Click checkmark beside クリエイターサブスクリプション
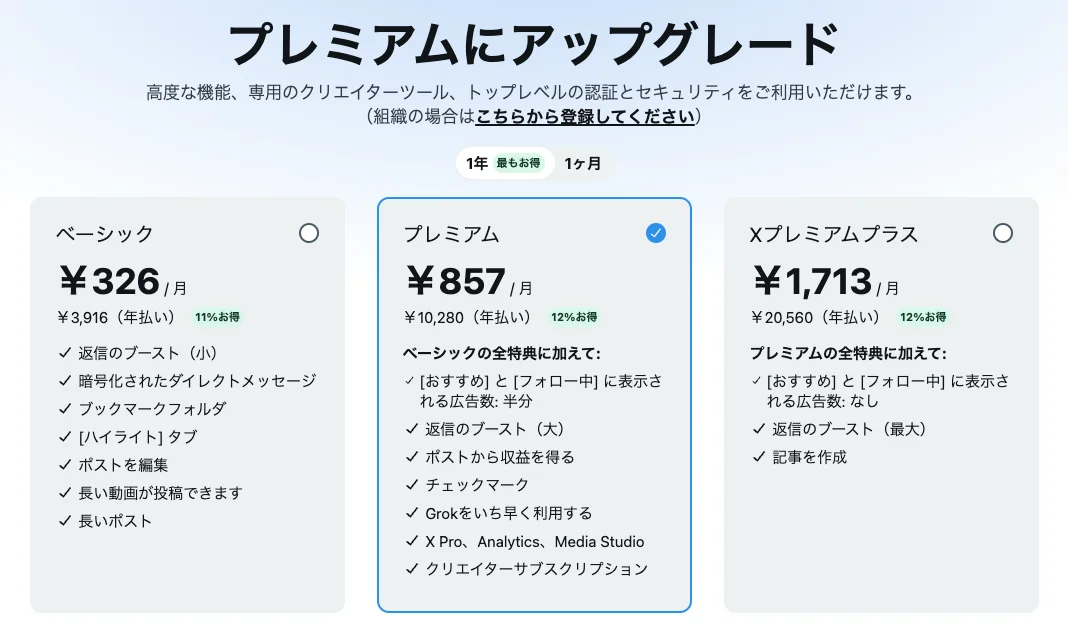The width and height of the screenshot is (1068, 636). coord(411,568)
